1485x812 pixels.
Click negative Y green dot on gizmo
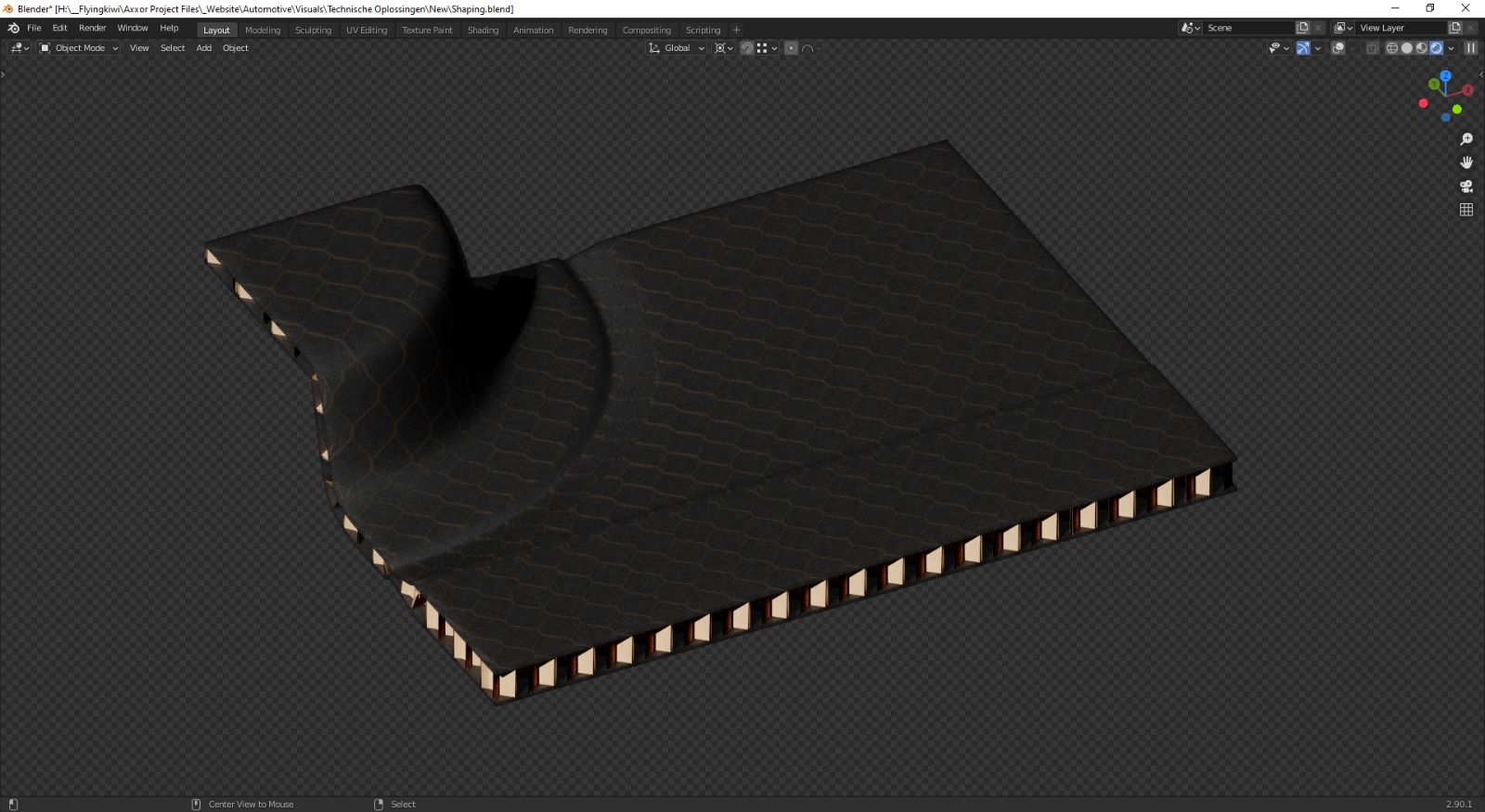[x=1457, y=110]
